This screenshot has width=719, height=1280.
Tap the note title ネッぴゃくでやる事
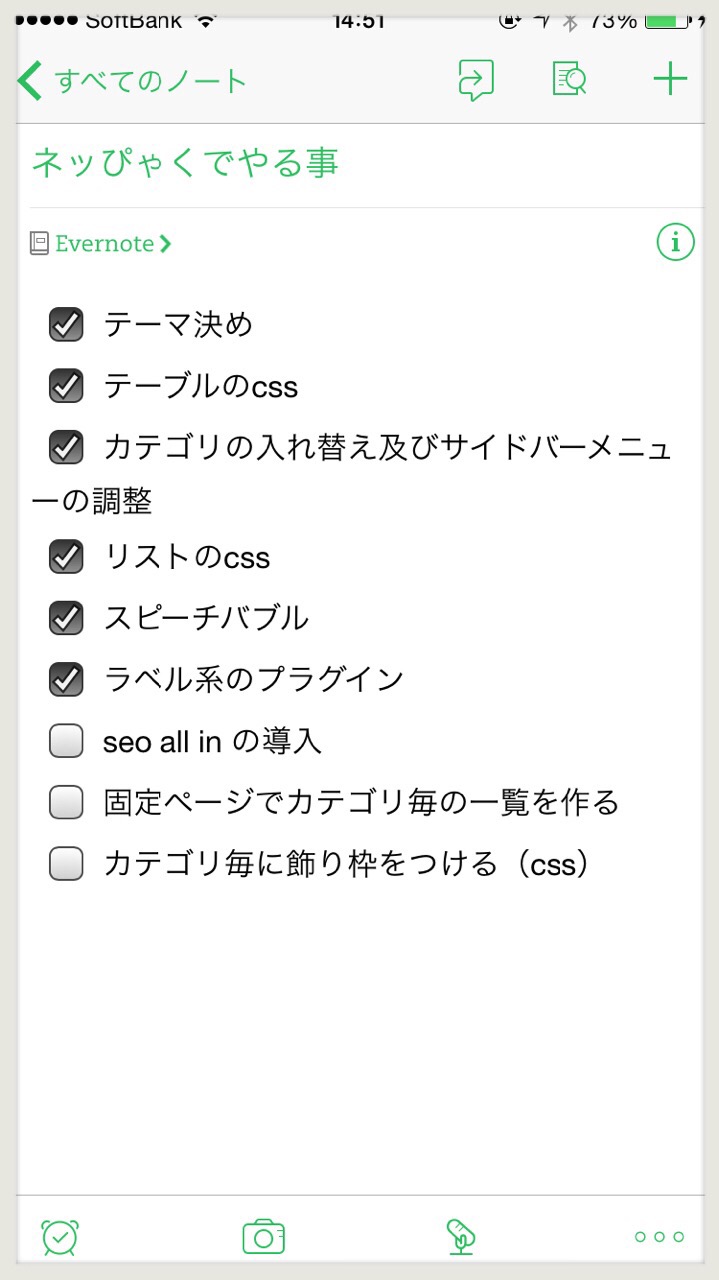pyautogui.click(x=185, y=163)
